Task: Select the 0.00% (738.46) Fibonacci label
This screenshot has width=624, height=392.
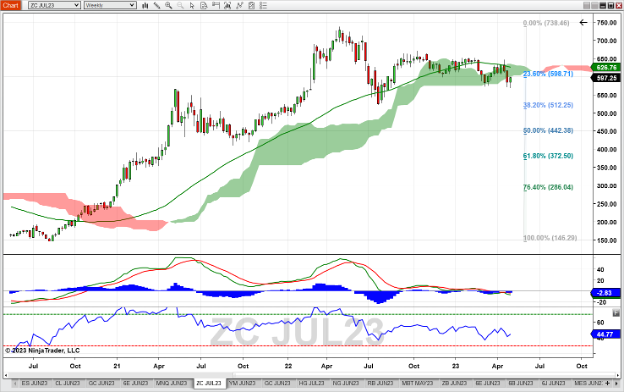Action: (546, 23)
